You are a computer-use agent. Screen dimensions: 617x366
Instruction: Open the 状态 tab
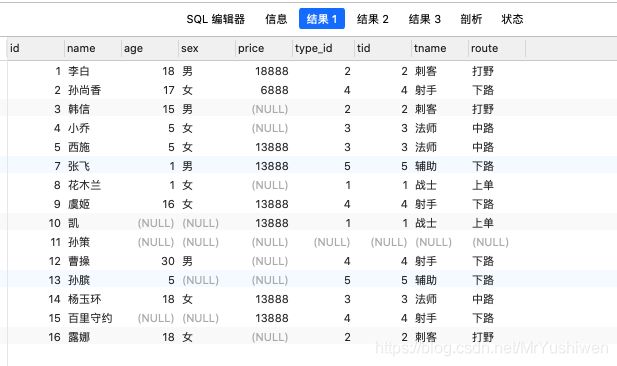pos(512,19)
